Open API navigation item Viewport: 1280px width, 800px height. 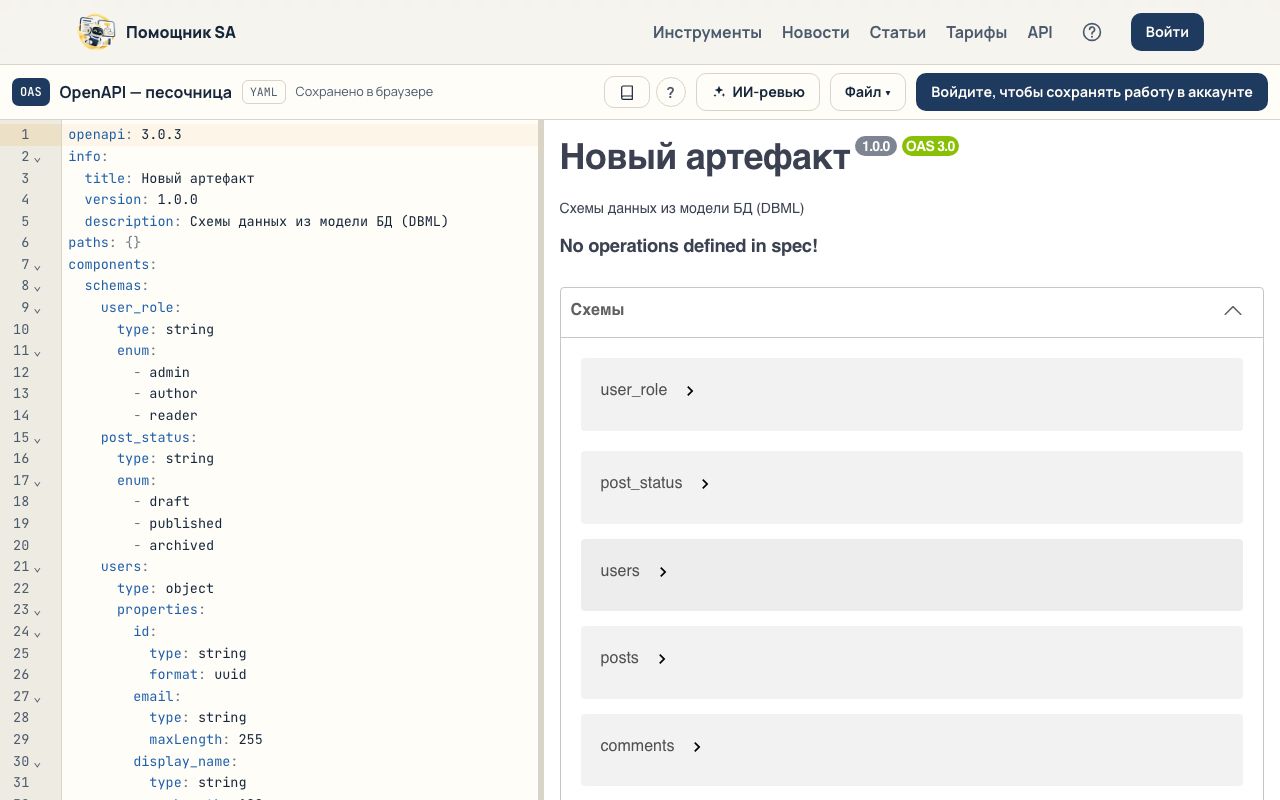click(1040, 32)
